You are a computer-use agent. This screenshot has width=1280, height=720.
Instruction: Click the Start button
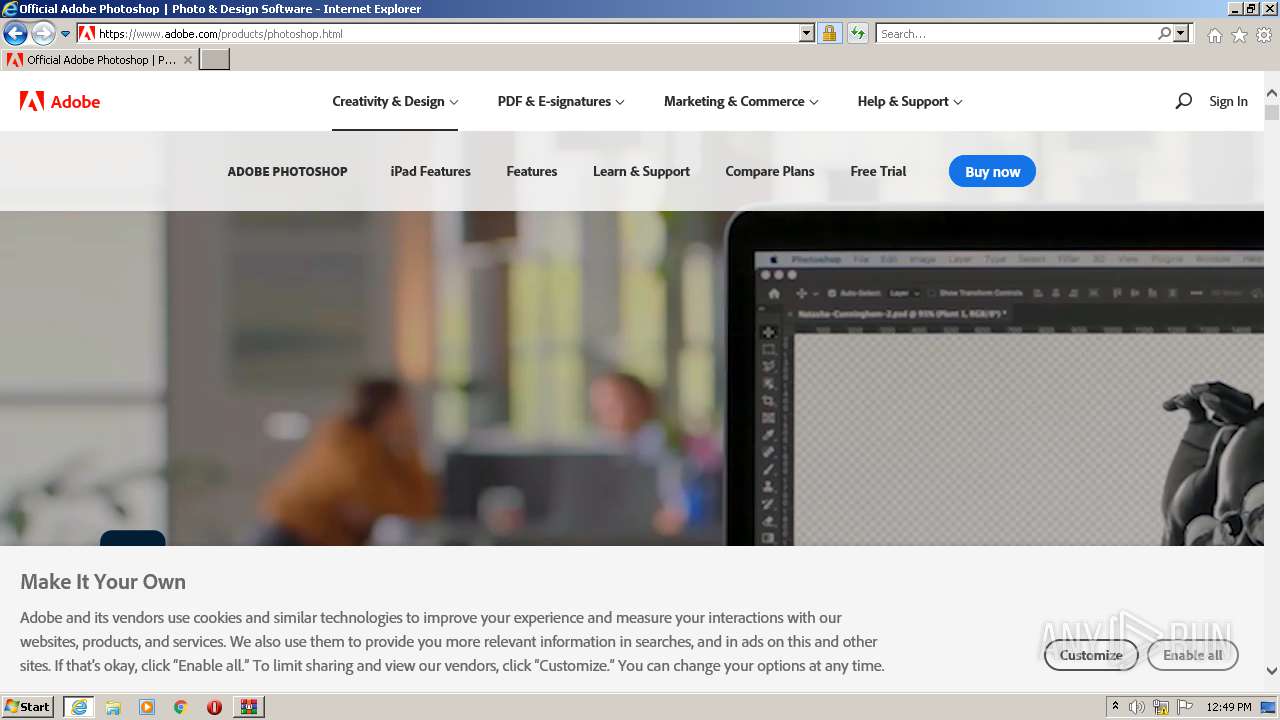(x=27, y=707)
